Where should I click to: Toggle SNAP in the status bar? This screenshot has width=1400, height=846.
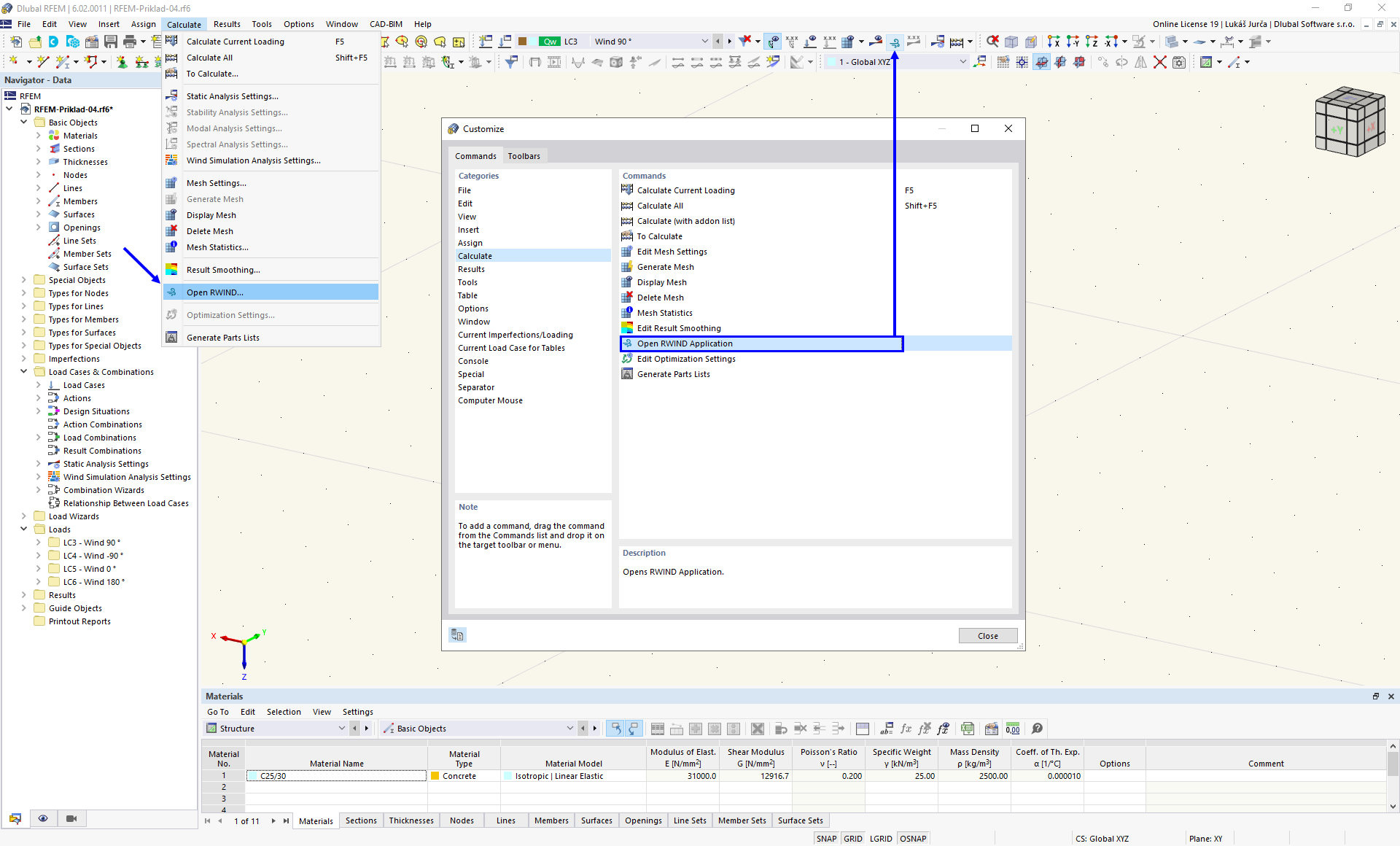[826, 839]
